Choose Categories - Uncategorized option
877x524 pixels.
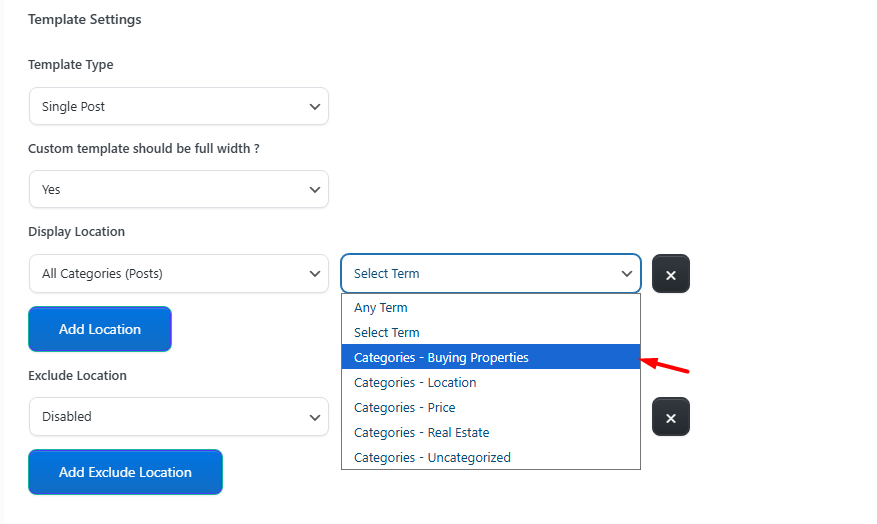click(x=432, y=458)
